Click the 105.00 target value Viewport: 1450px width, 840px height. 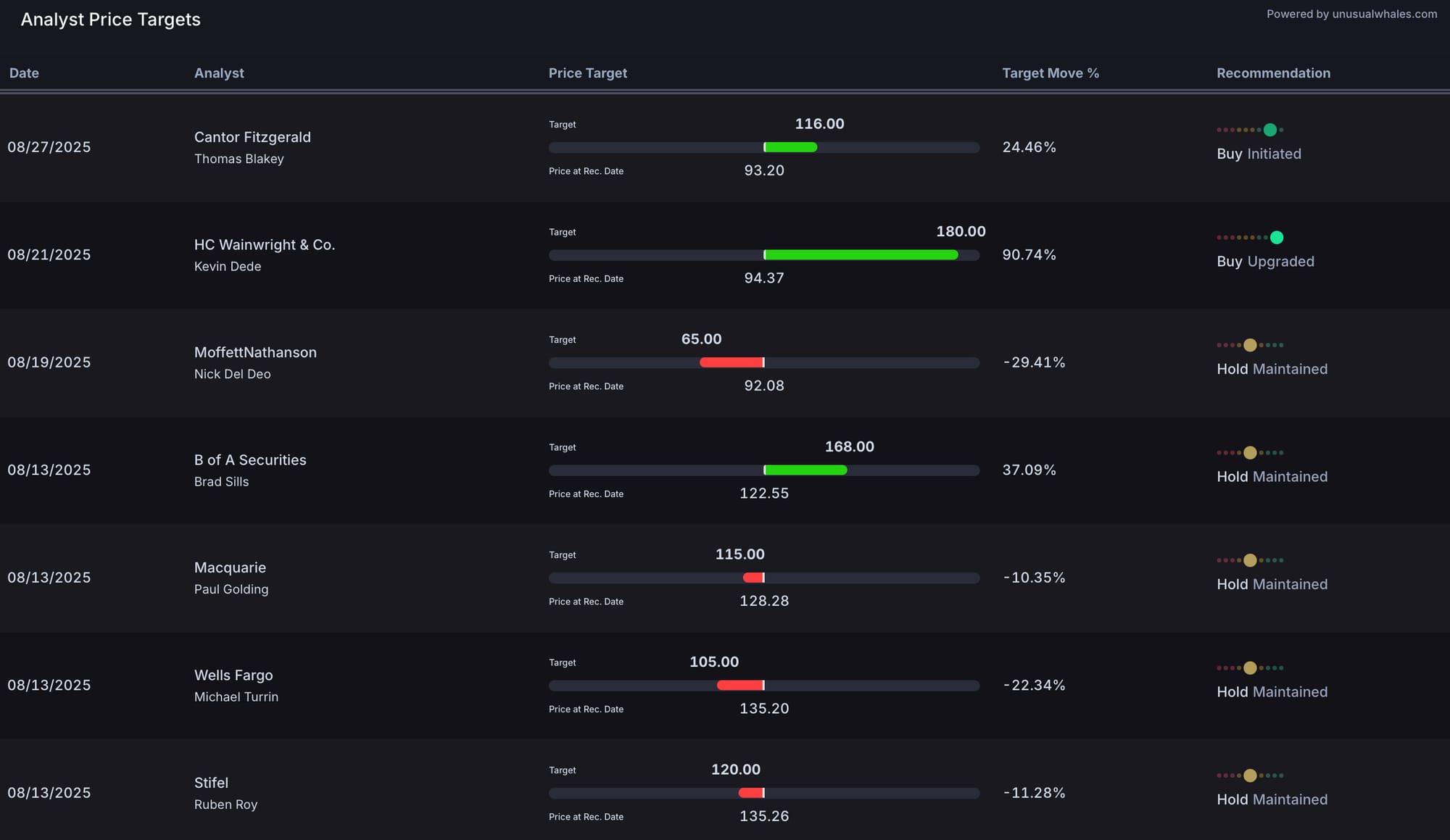714,662
